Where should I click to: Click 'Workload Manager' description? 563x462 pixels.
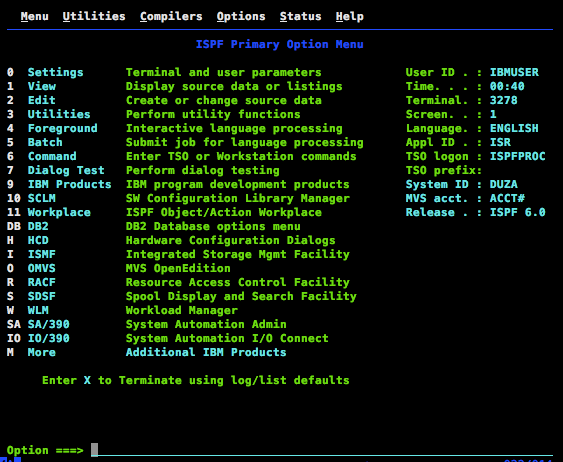(x=182, y=310)
